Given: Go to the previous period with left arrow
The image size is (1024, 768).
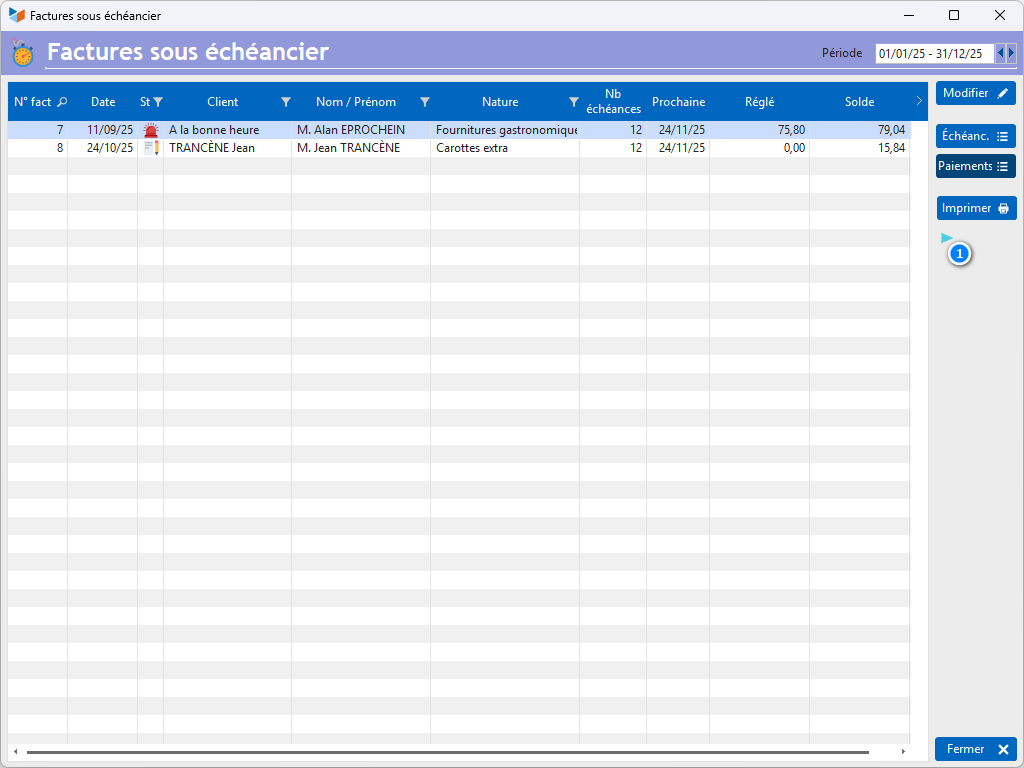Looking at the screenshot, I should 1000,53.
